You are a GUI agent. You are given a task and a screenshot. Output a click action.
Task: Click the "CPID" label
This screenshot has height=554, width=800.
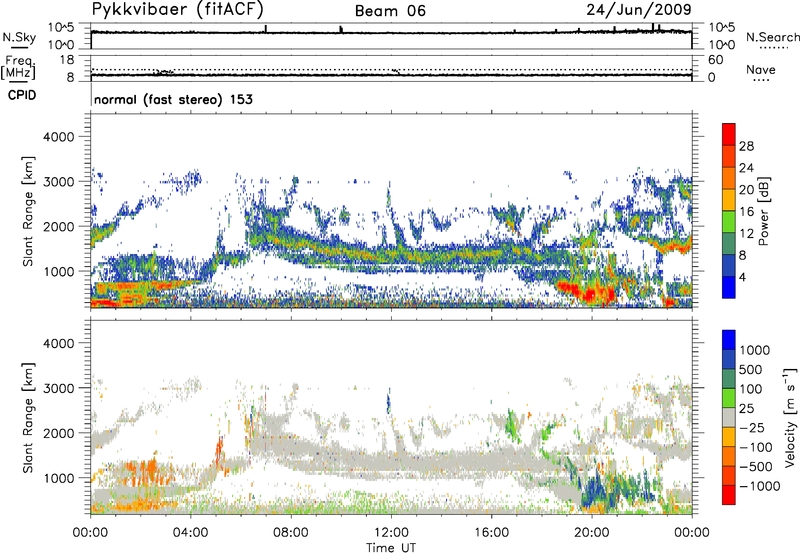[22, 95]
